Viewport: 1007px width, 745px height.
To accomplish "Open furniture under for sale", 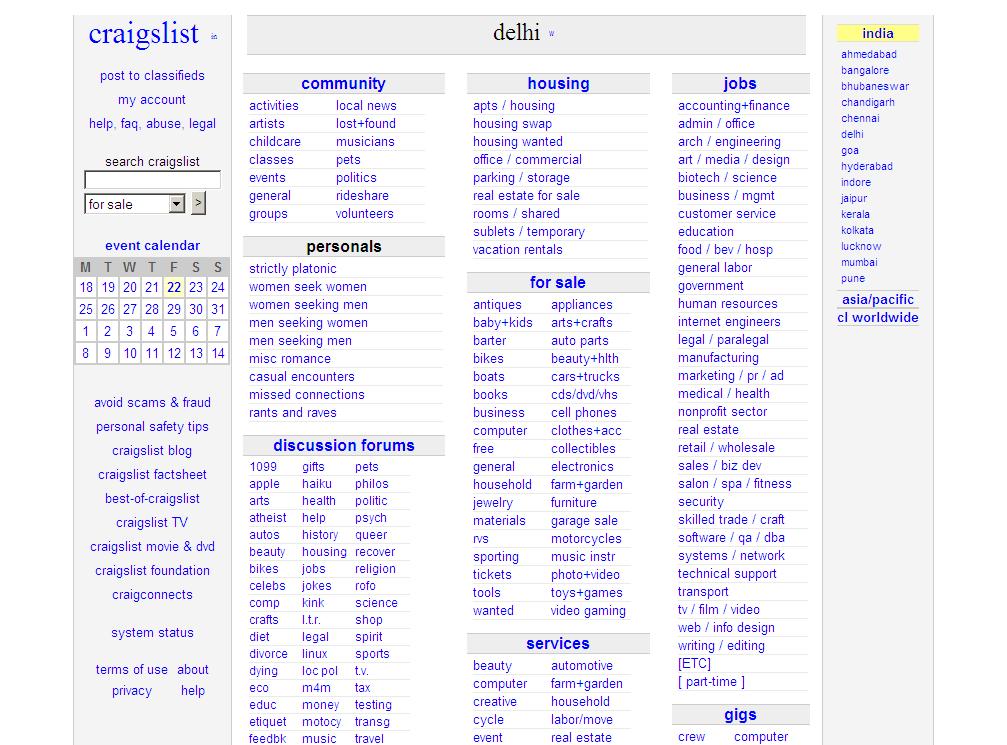I will tap(574, 502).
